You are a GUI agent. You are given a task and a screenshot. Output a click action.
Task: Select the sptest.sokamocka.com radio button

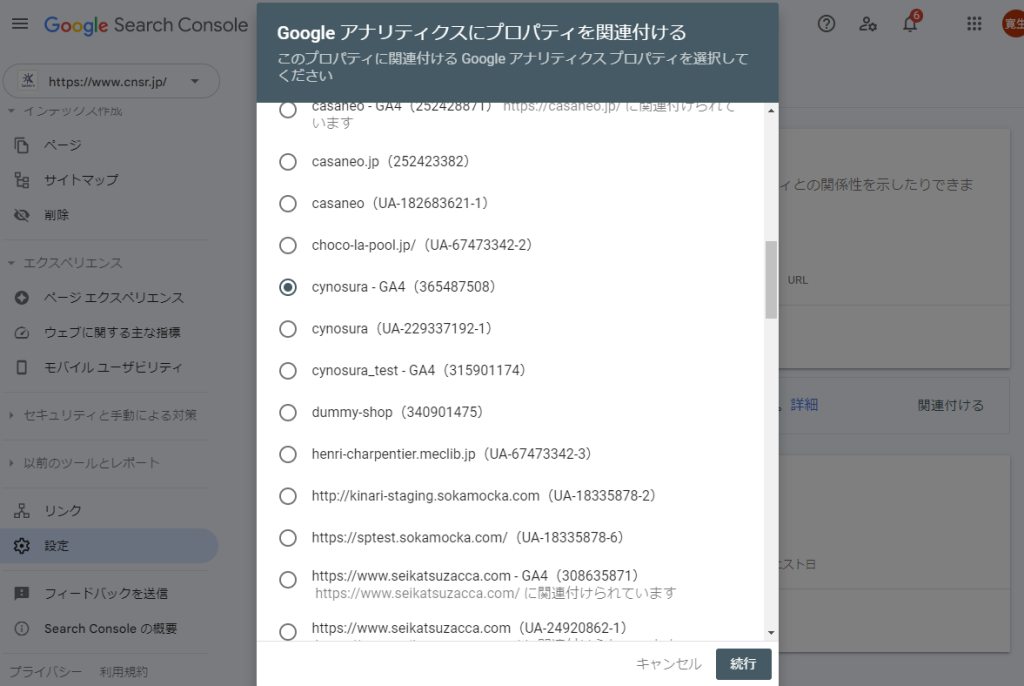287,538
